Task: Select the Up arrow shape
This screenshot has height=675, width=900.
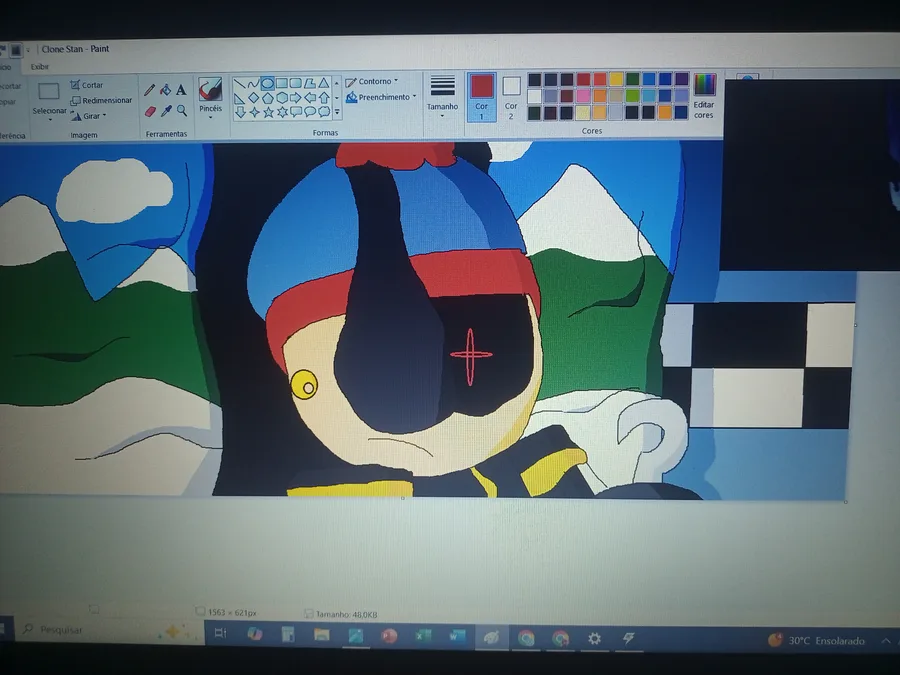Action: tap(324, 97)
